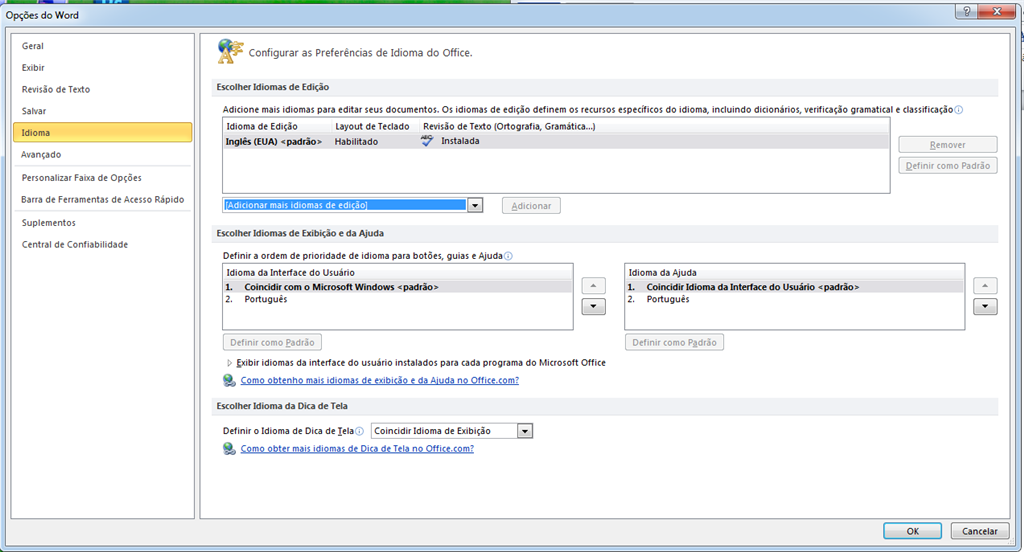Open the Avançado settings category
This screenshot has width=1024, height=552.
(41, 154)
